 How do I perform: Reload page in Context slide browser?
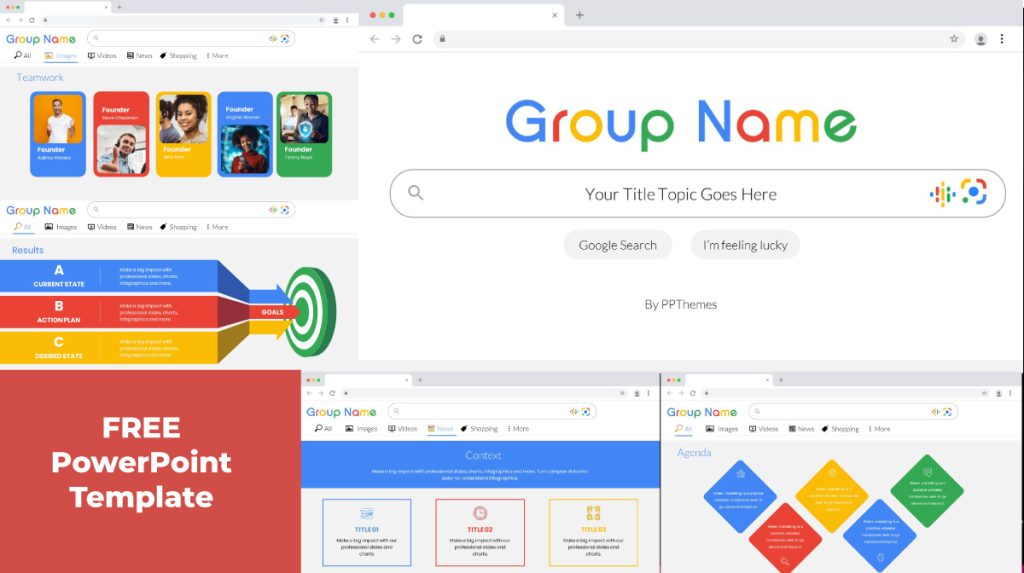[x=332, y=393]
